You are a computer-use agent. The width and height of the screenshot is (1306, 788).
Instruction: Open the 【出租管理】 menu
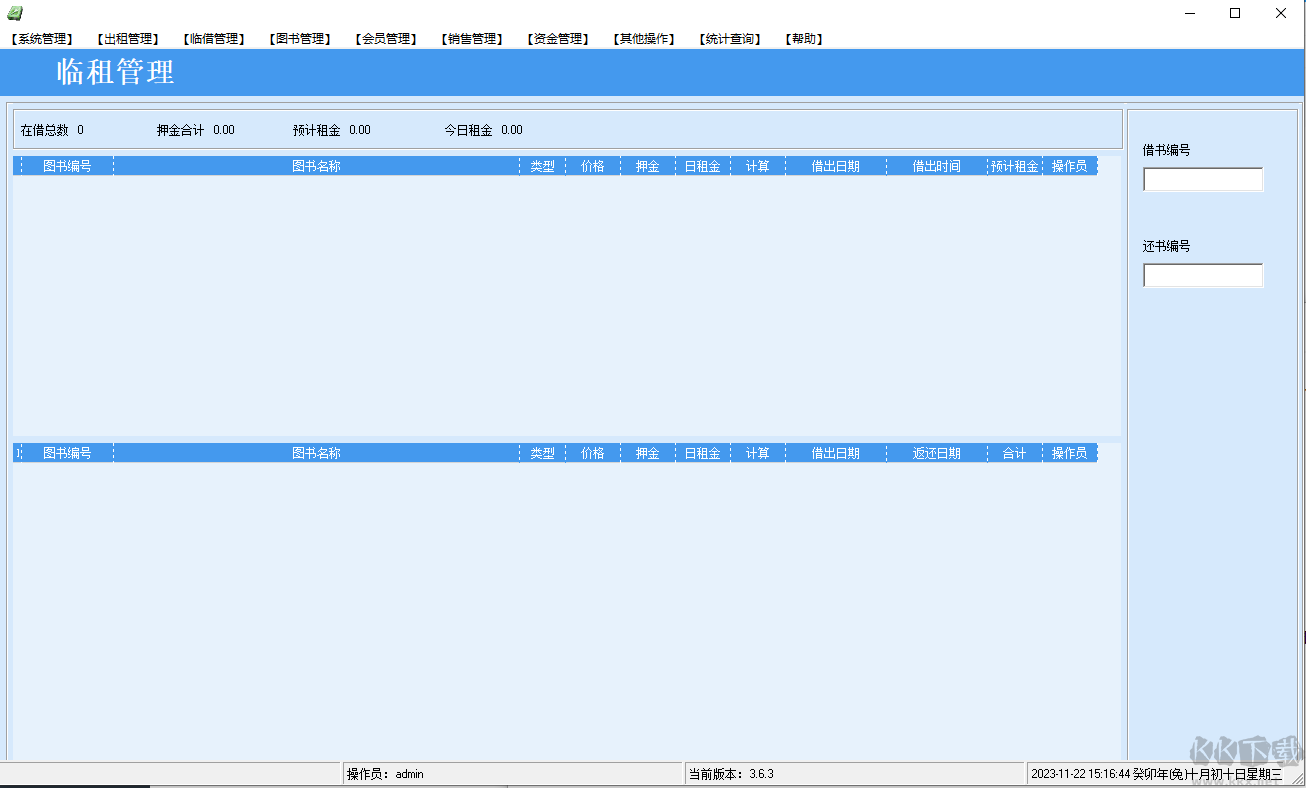[x=126, y=39]
